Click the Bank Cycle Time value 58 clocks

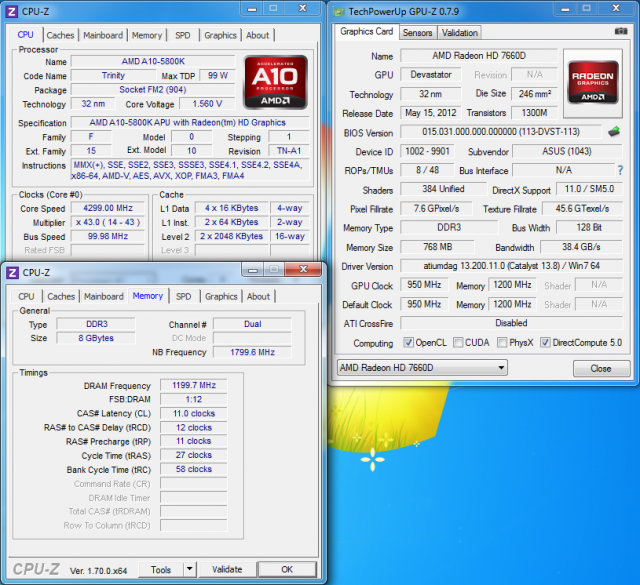pos(194,469)
